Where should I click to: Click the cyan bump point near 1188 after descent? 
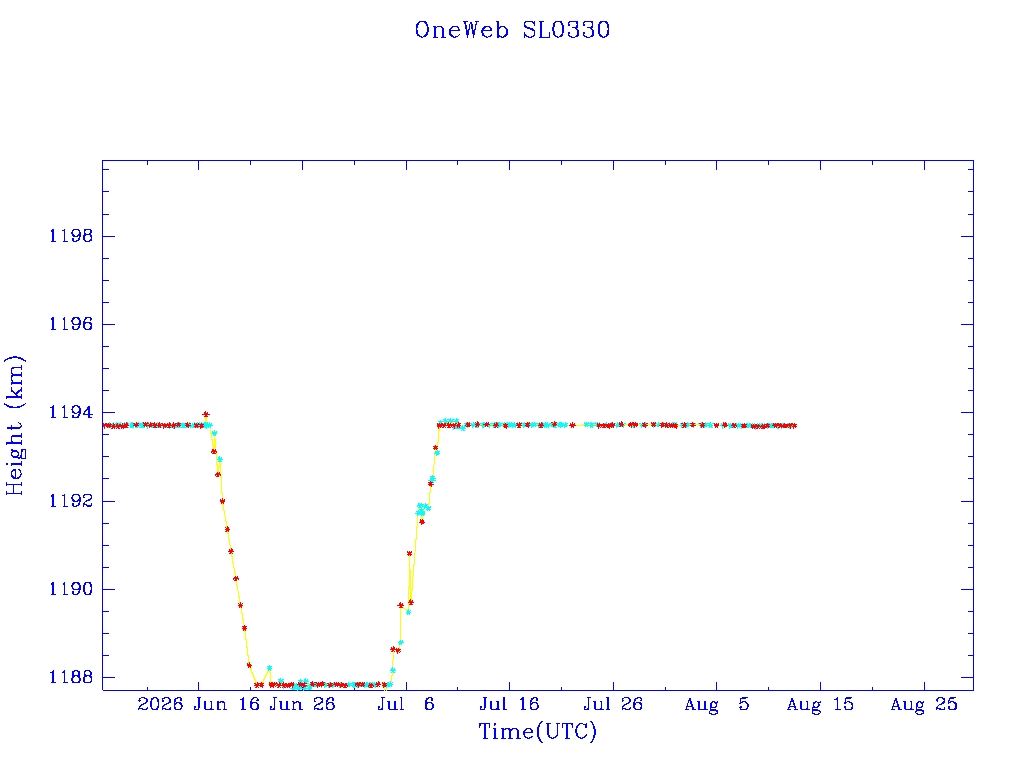pos(269,668)
